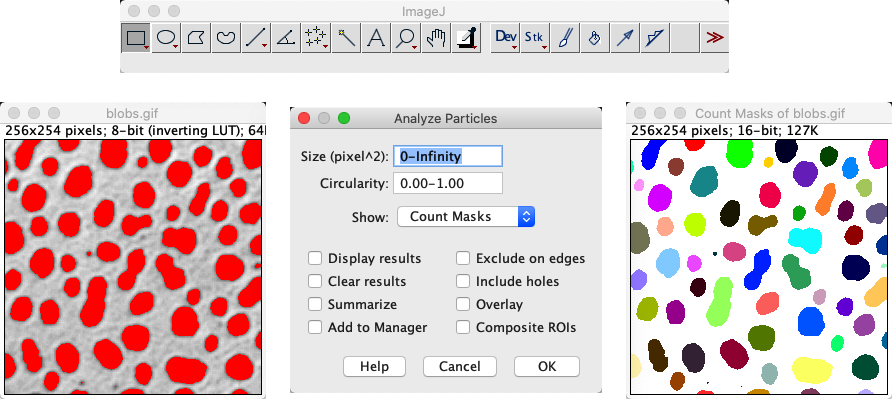This screenshot has height=399, width=892.
Task: Click the 'Show:' label
Action: click(370, 217)
